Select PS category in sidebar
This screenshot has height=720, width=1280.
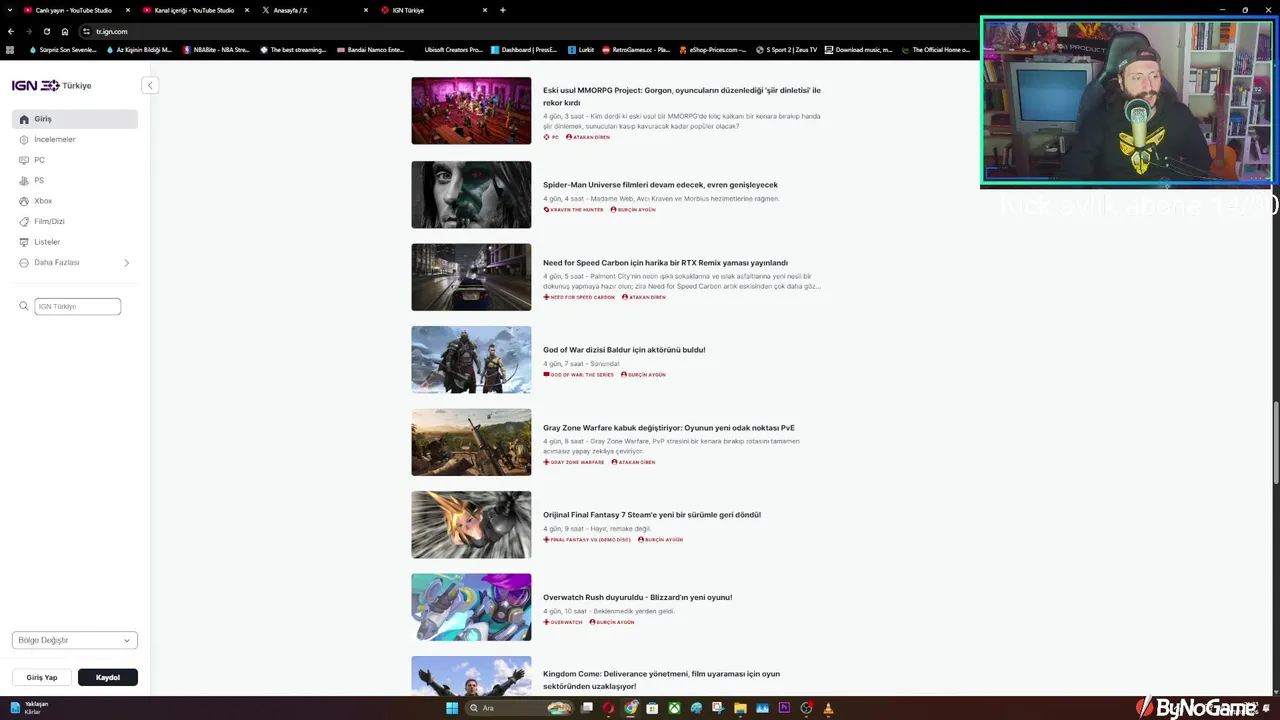[x=75, y=180]
